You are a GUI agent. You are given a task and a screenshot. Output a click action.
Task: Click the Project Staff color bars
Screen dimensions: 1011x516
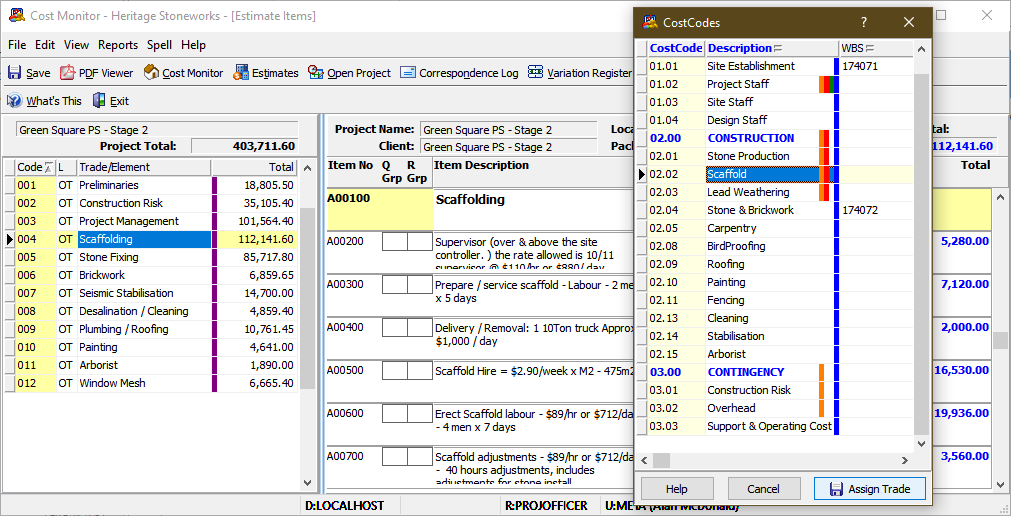(x=827, y=84)
